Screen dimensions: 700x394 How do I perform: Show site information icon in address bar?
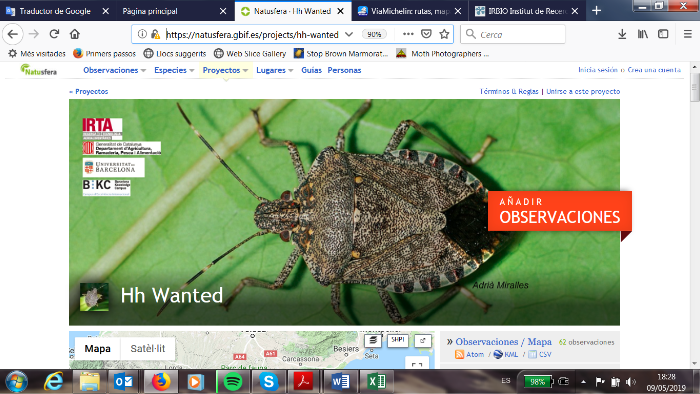tap(142, 34)
